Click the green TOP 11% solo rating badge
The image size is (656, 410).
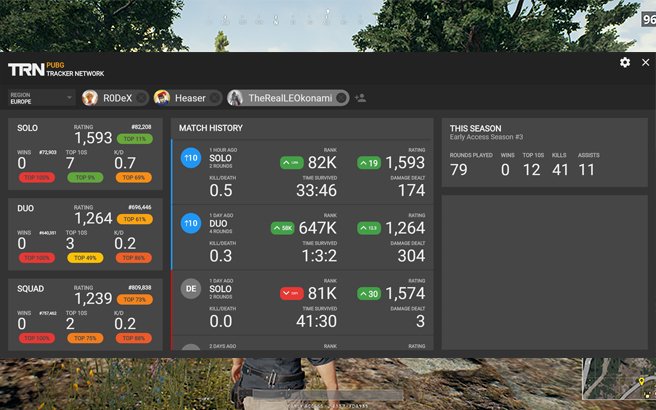click(135, 138)
